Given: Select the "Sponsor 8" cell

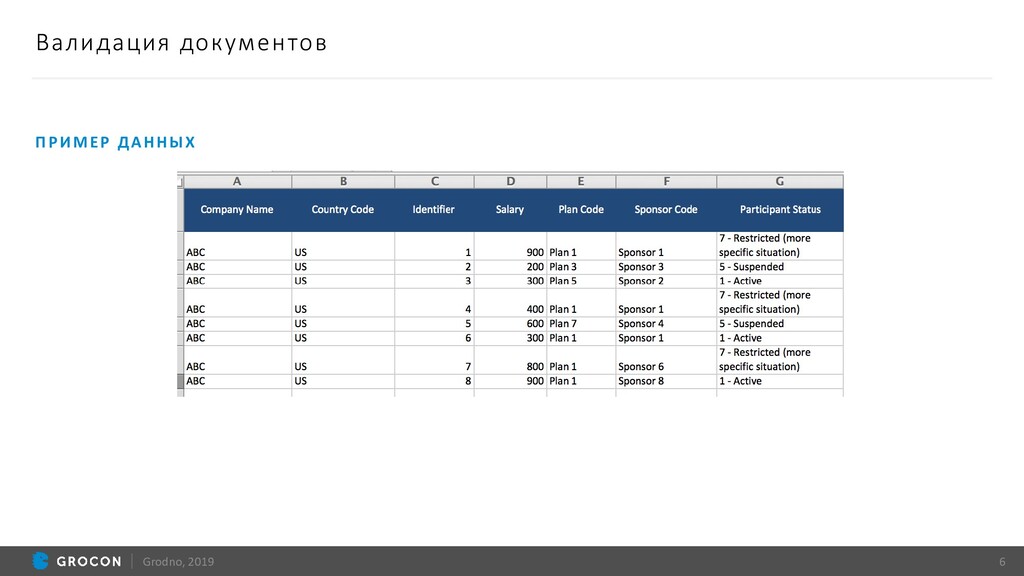Looking at the screenshot, I should pos(666,381).
